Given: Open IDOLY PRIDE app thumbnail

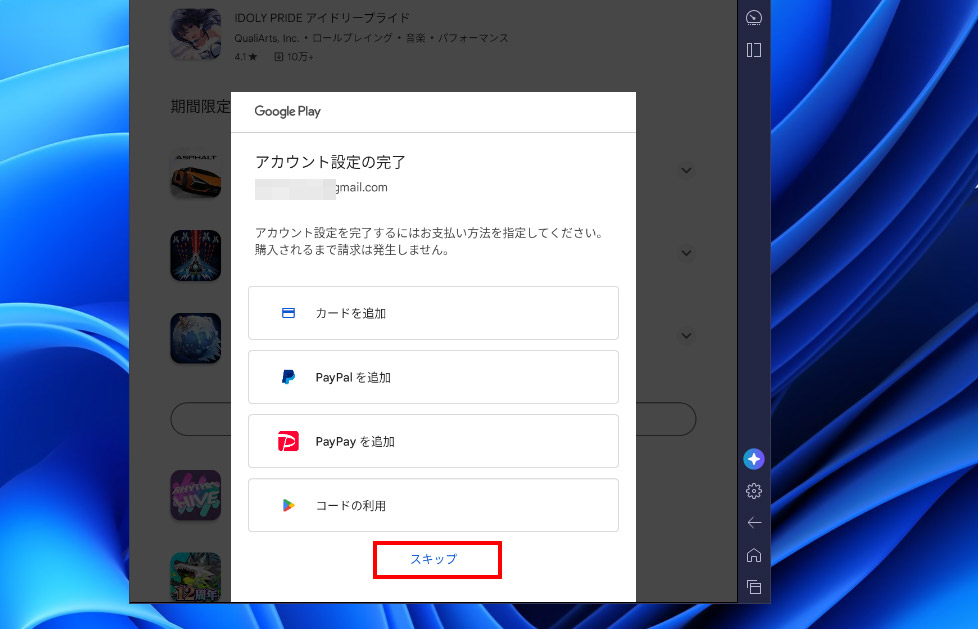Looking at the screenshot, I should pos(196,34).
